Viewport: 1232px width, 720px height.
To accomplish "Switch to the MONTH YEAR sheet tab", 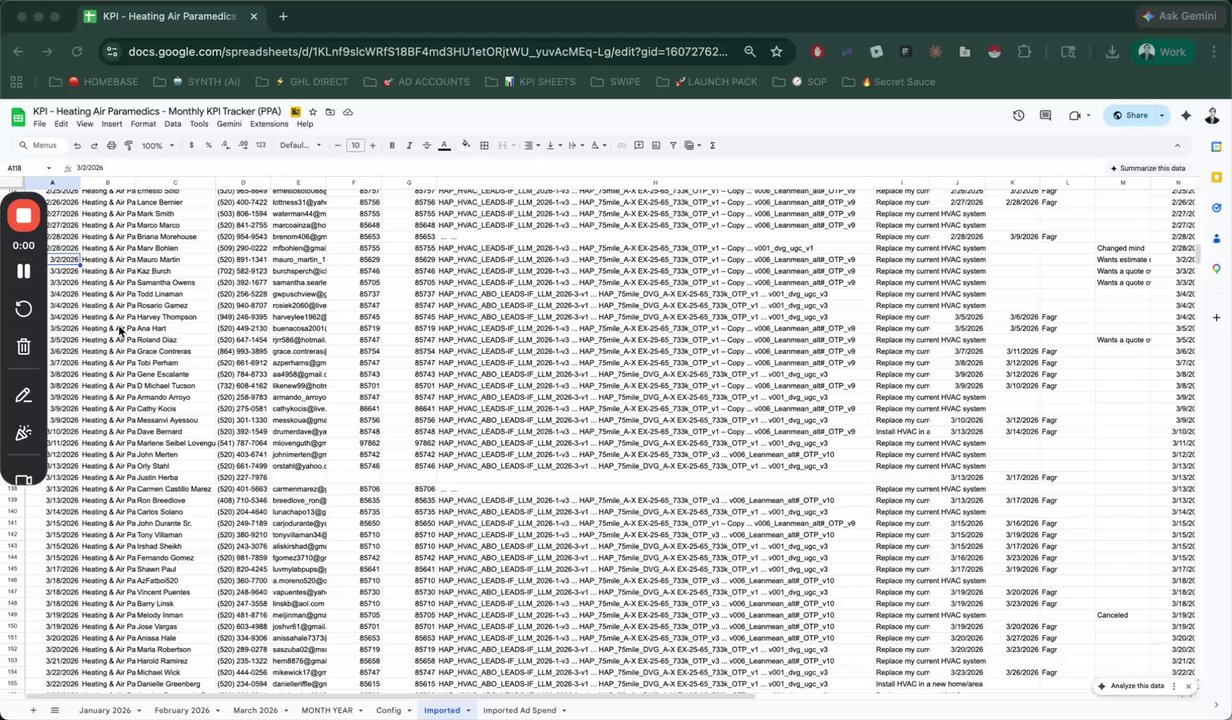I will tap(327, 710).
